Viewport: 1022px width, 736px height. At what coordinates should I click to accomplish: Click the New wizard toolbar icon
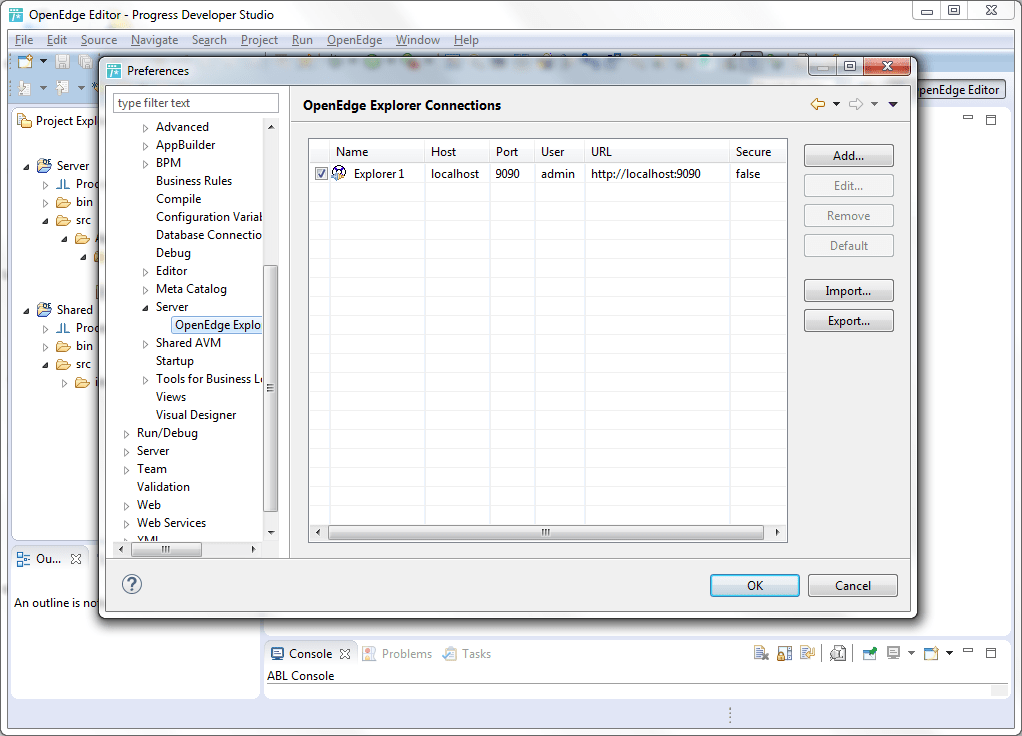[x=25, y=62]
